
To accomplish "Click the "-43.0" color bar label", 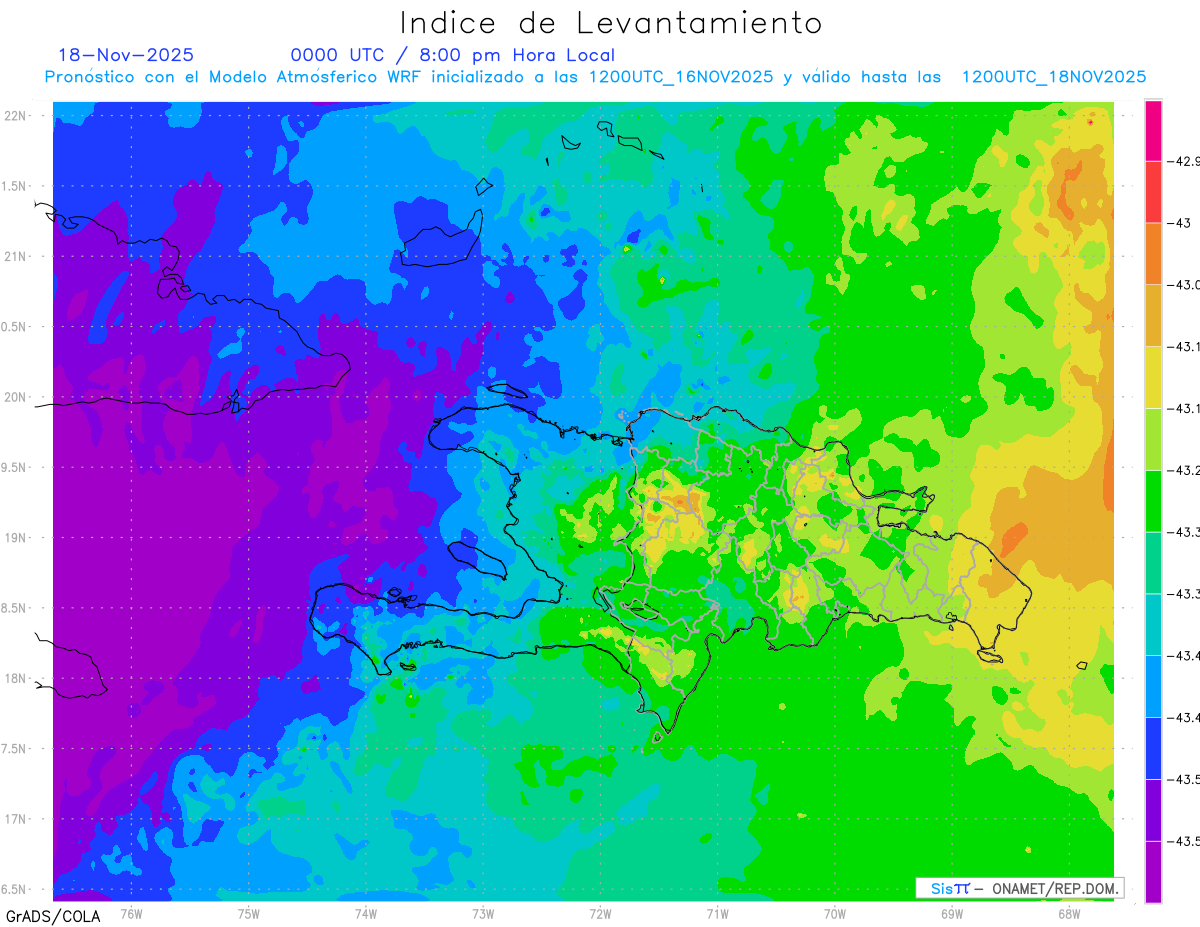I will coord(1184,285).
